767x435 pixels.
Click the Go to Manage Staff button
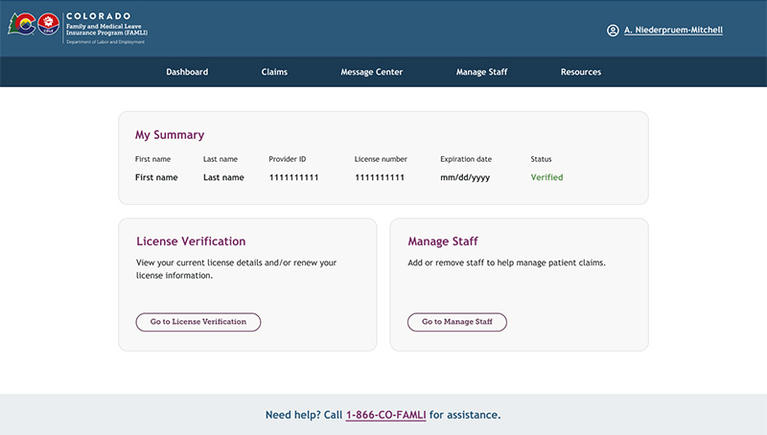click(x=457, y=322)
